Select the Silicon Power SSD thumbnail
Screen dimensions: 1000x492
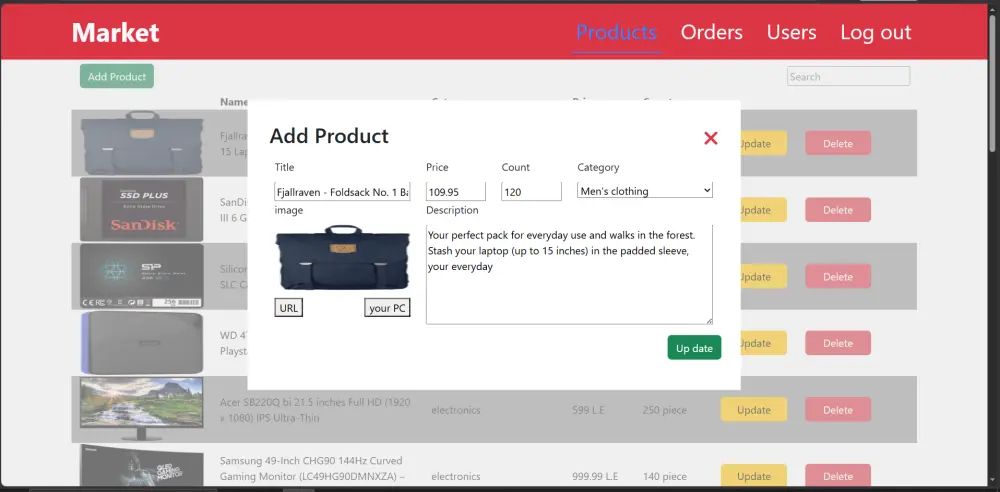[x=142, y=276]
